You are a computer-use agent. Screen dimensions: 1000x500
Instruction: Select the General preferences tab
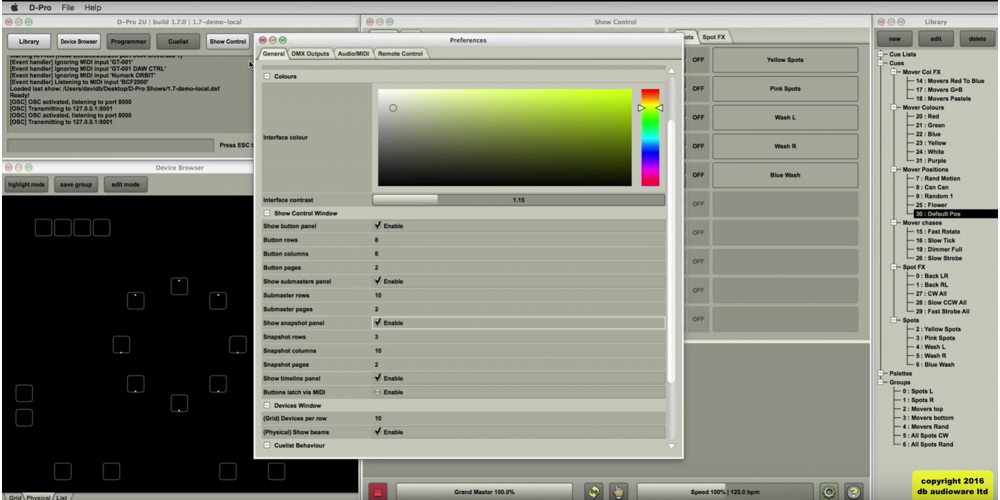273,54
